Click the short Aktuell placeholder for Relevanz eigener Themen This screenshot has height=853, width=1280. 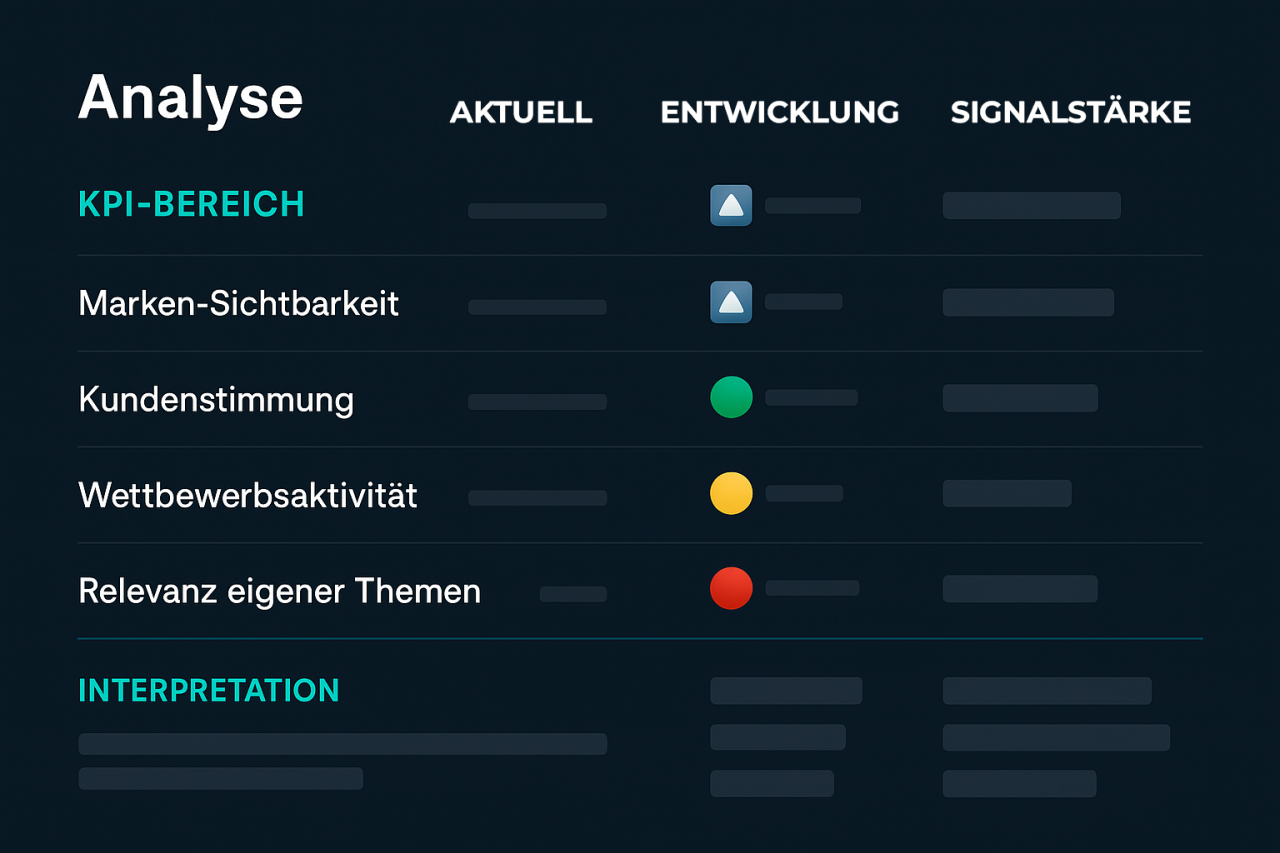coord(573,594)
